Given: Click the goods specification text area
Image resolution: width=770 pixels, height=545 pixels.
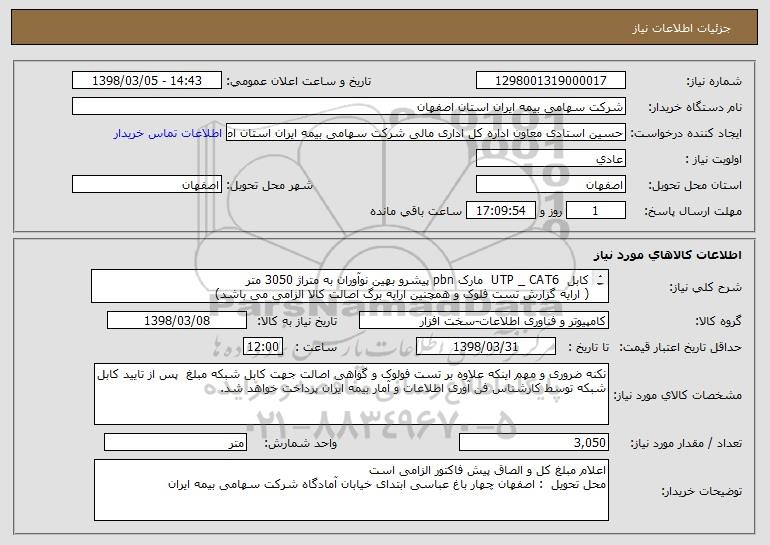Looking at the screenshot, I should point(351,394).
